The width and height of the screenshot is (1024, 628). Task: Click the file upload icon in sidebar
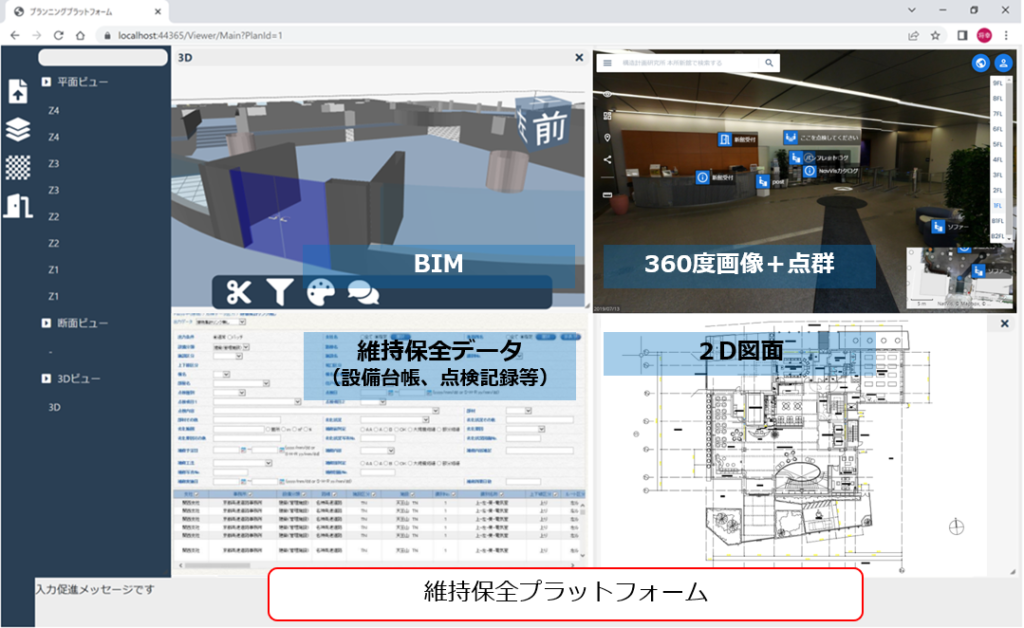[x=18, y=91]
